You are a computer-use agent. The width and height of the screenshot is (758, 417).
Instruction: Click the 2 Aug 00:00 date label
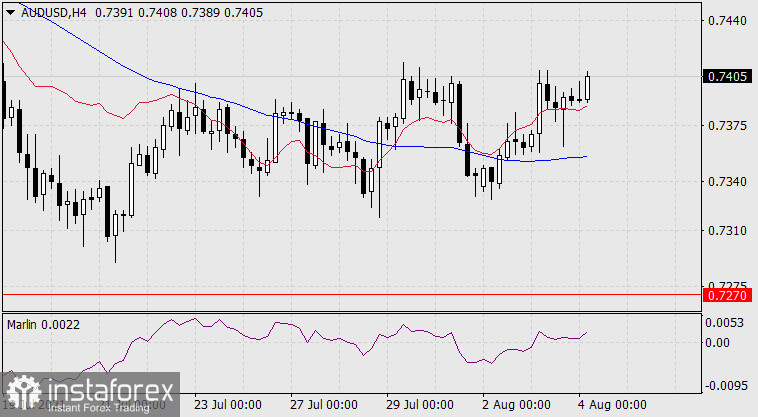515,405
